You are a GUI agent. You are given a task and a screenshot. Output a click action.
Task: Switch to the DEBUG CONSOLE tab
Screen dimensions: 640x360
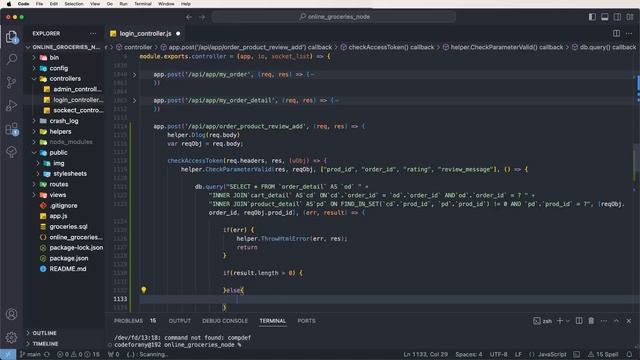click(225, 321)
